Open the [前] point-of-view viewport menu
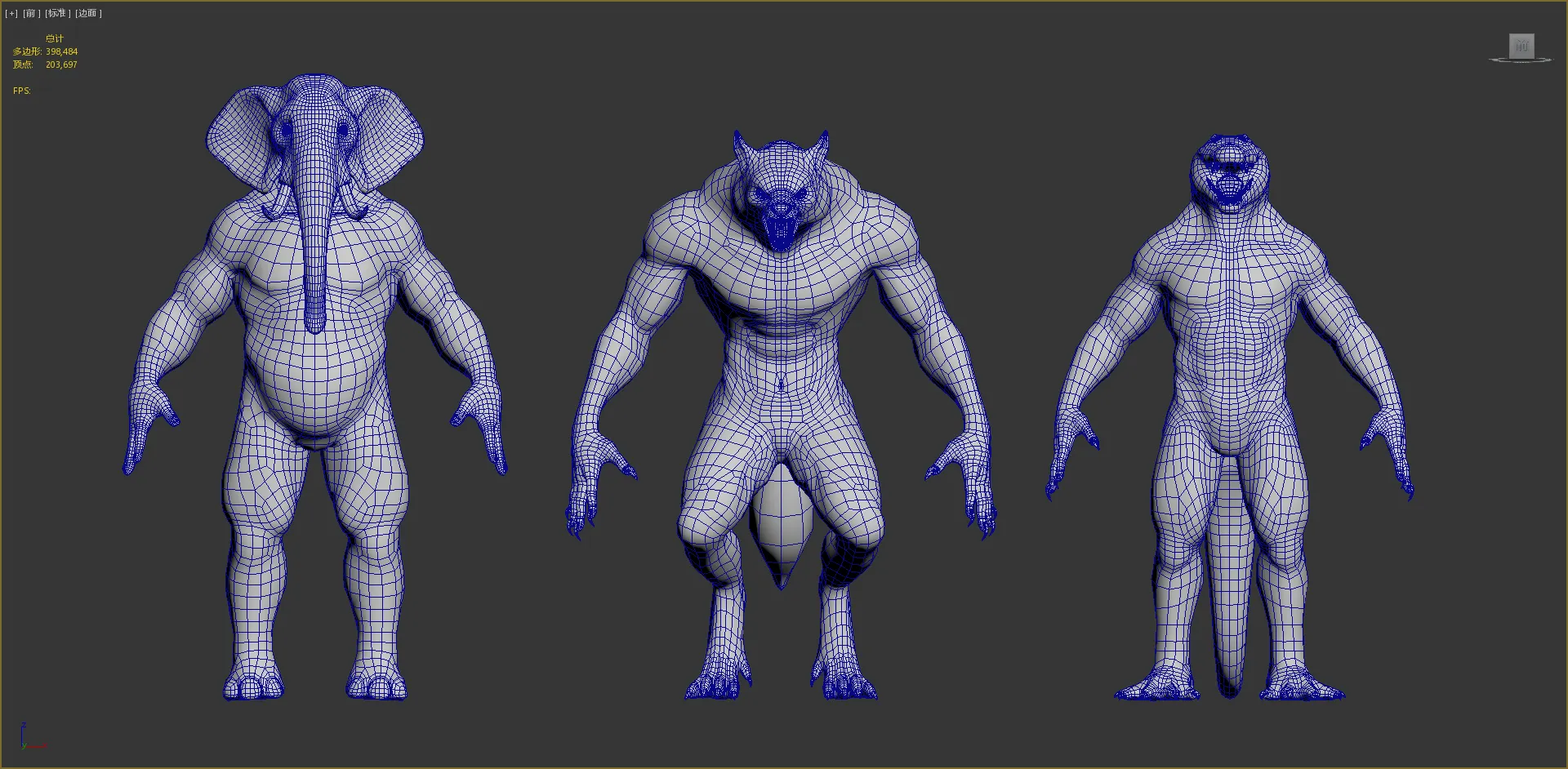 (x=32, y=13)
